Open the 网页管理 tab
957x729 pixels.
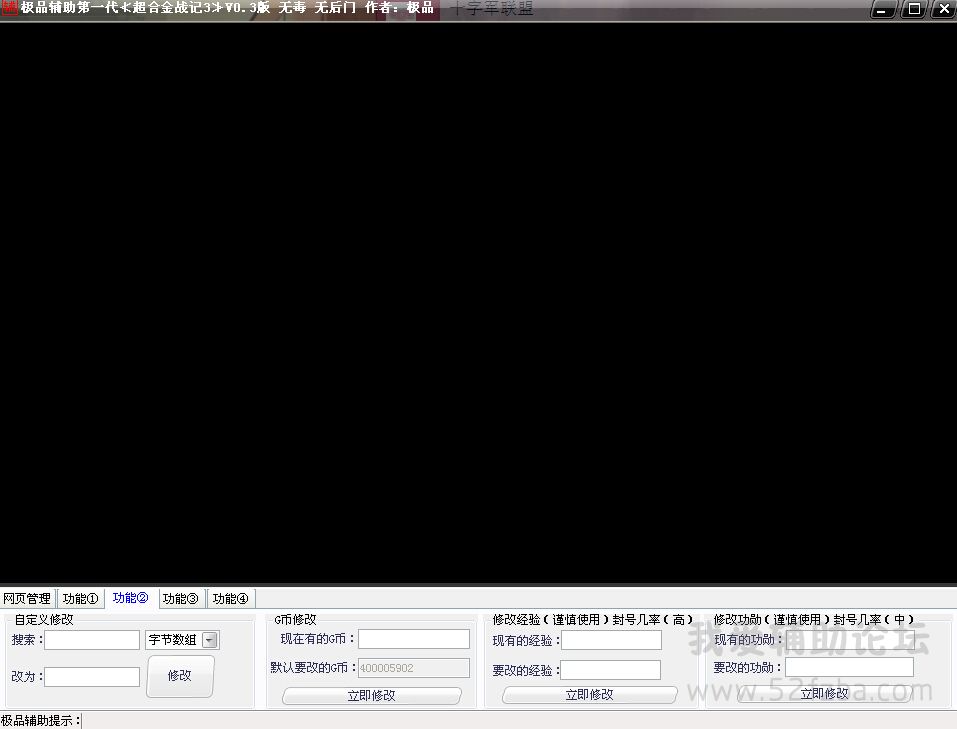27,599
